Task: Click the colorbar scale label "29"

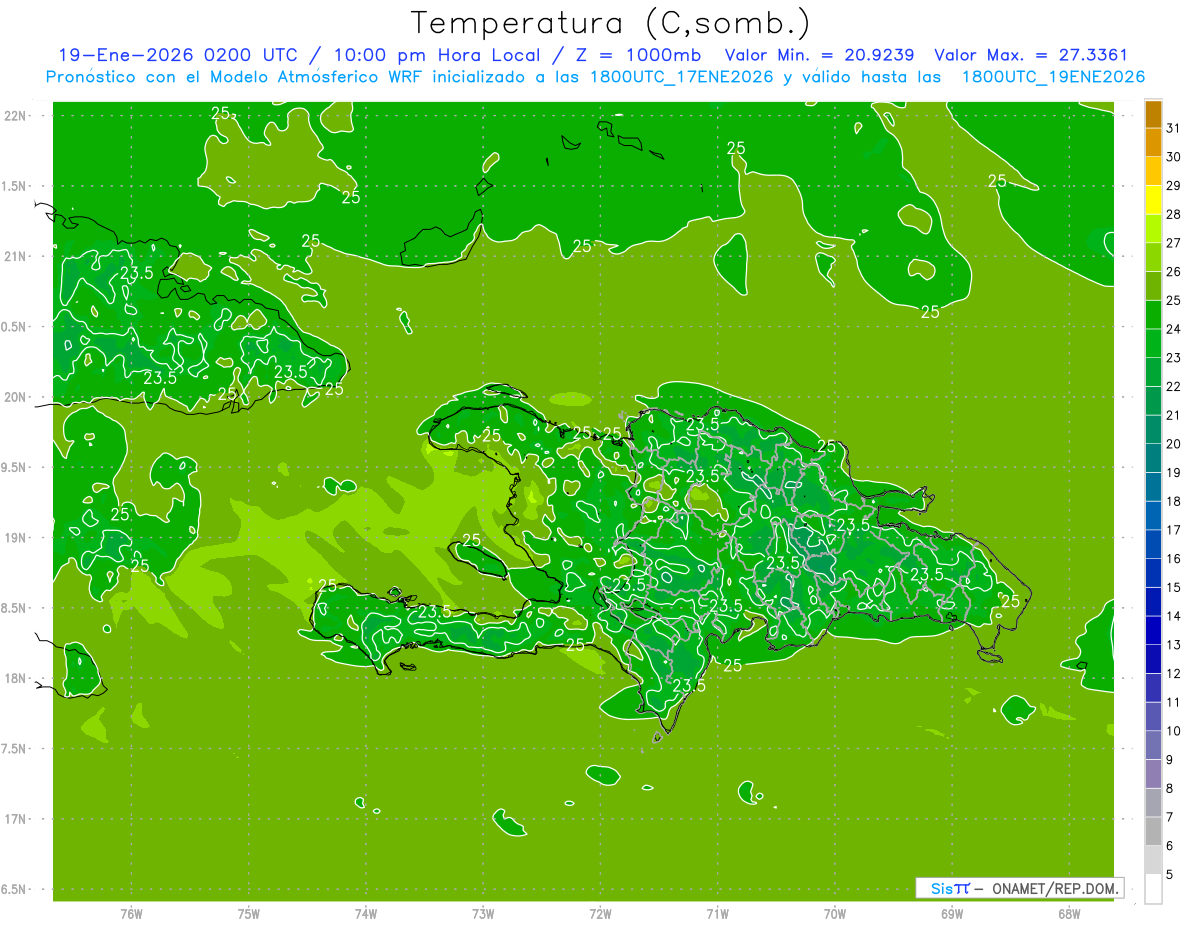Action: (x=1173, y=185)
